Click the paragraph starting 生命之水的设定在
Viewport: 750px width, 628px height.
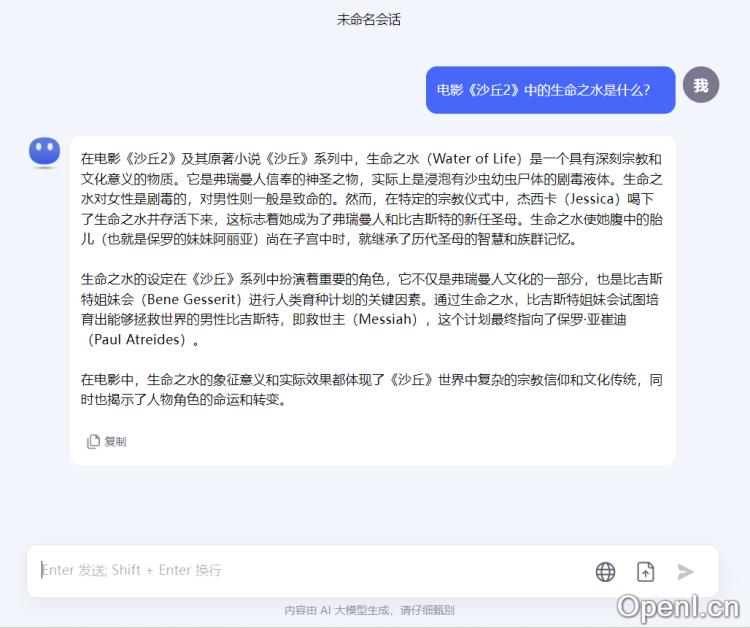pyautogui.click(x=371, y=309)
